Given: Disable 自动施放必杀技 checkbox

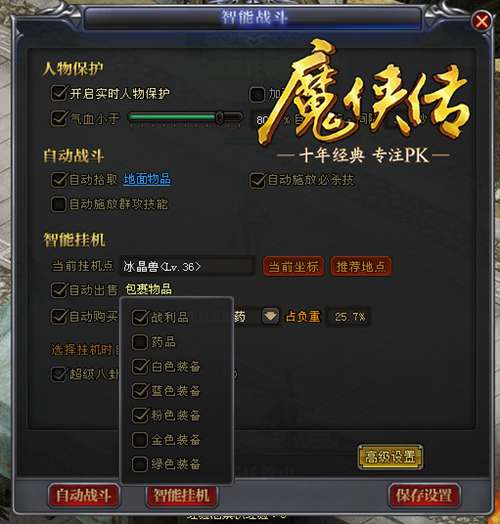Looking at the screenshot, I should (257, 180).
